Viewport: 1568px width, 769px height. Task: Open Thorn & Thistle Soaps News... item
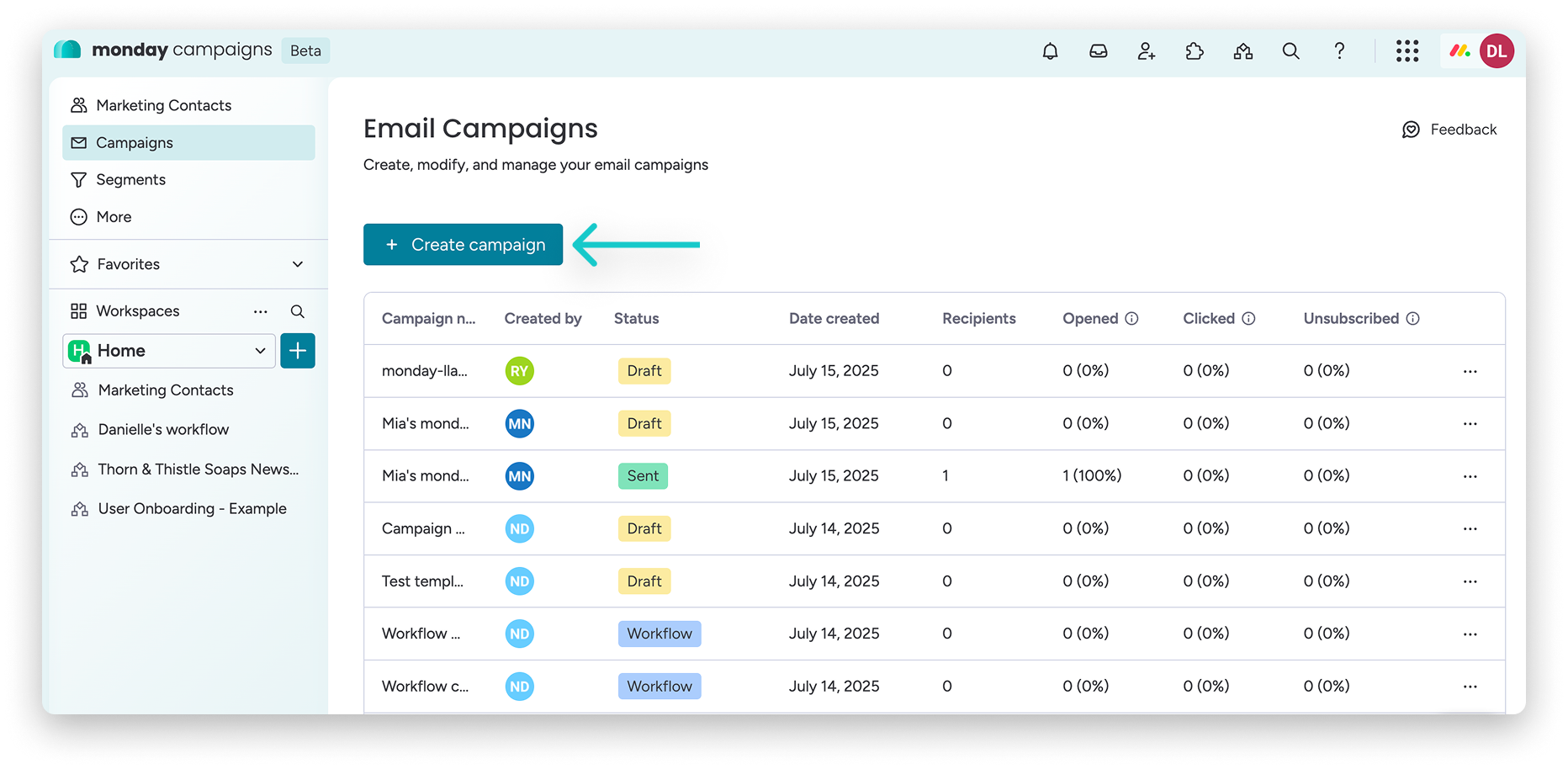click(x=198, y=469)
